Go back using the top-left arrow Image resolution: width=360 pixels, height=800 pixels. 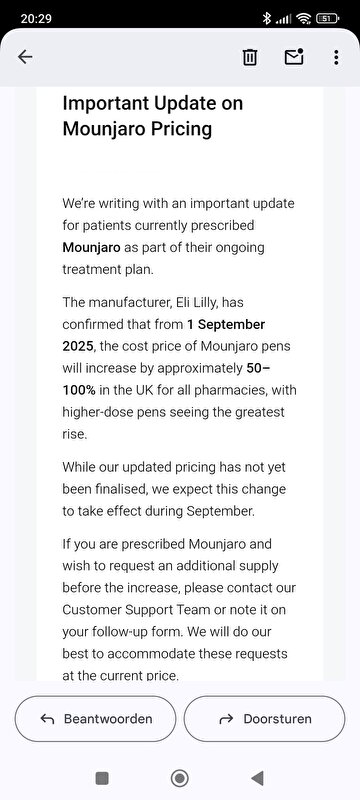pos(25,57)
